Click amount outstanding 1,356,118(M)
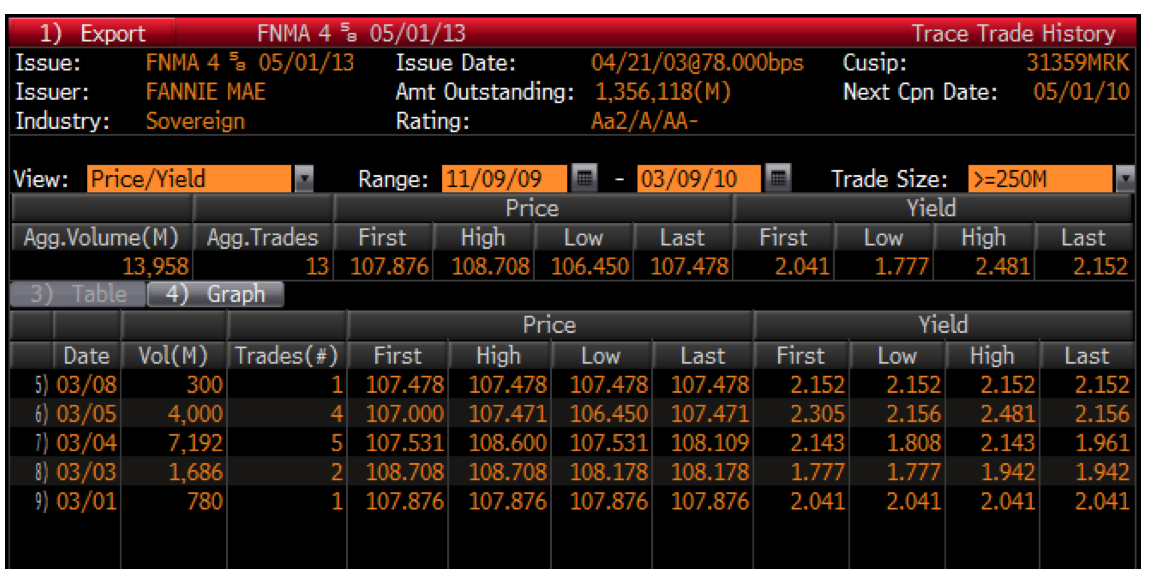 point(663,92)
